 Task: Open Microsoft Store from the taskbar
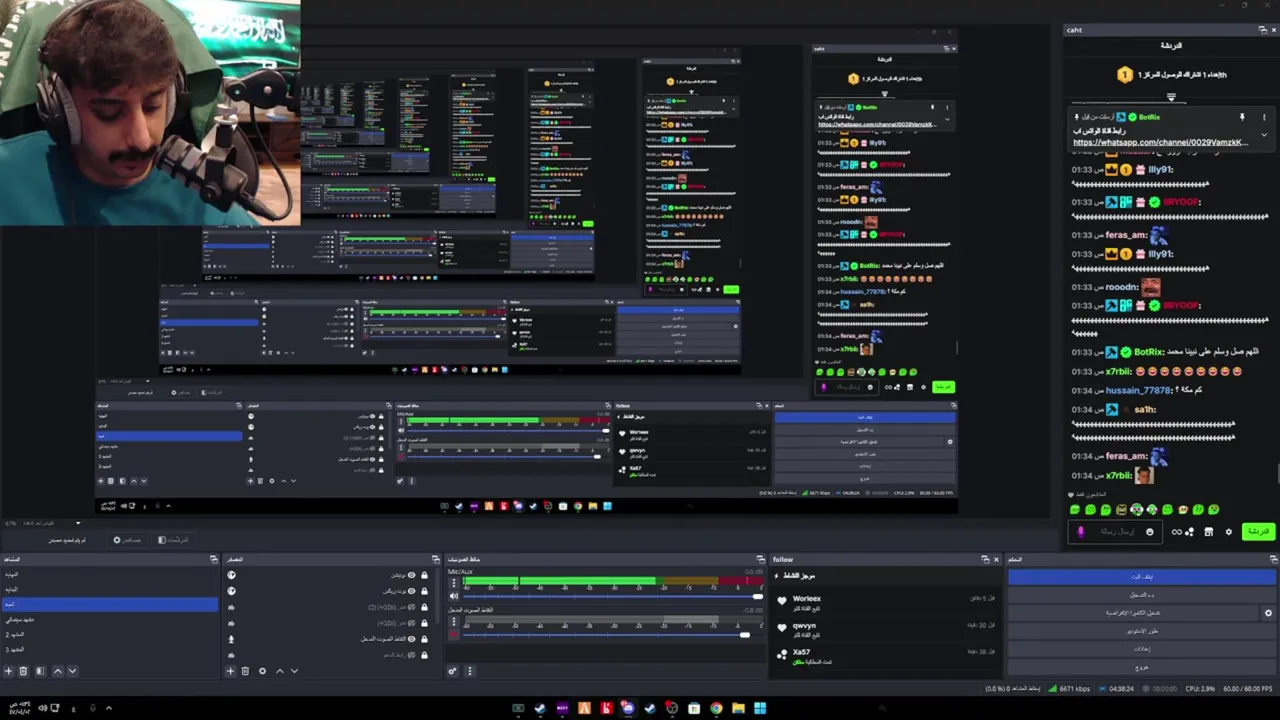pos(694,708)
